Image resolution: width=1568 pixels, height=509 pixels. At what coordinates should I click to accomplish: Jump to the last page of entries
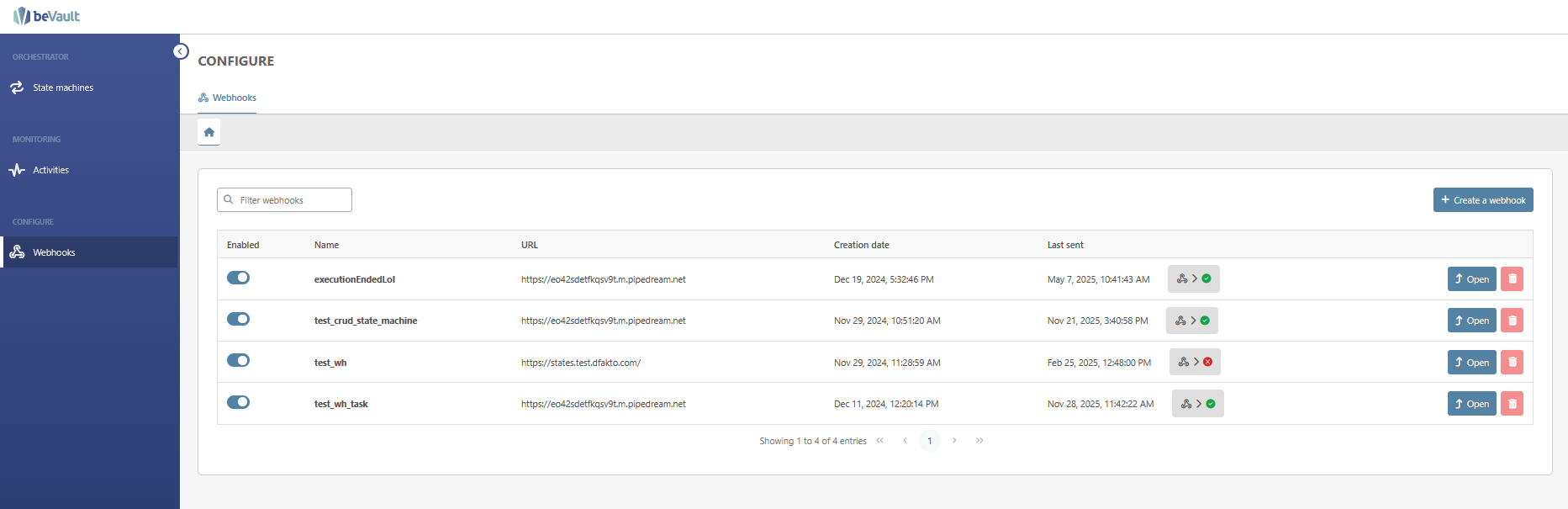979,441
